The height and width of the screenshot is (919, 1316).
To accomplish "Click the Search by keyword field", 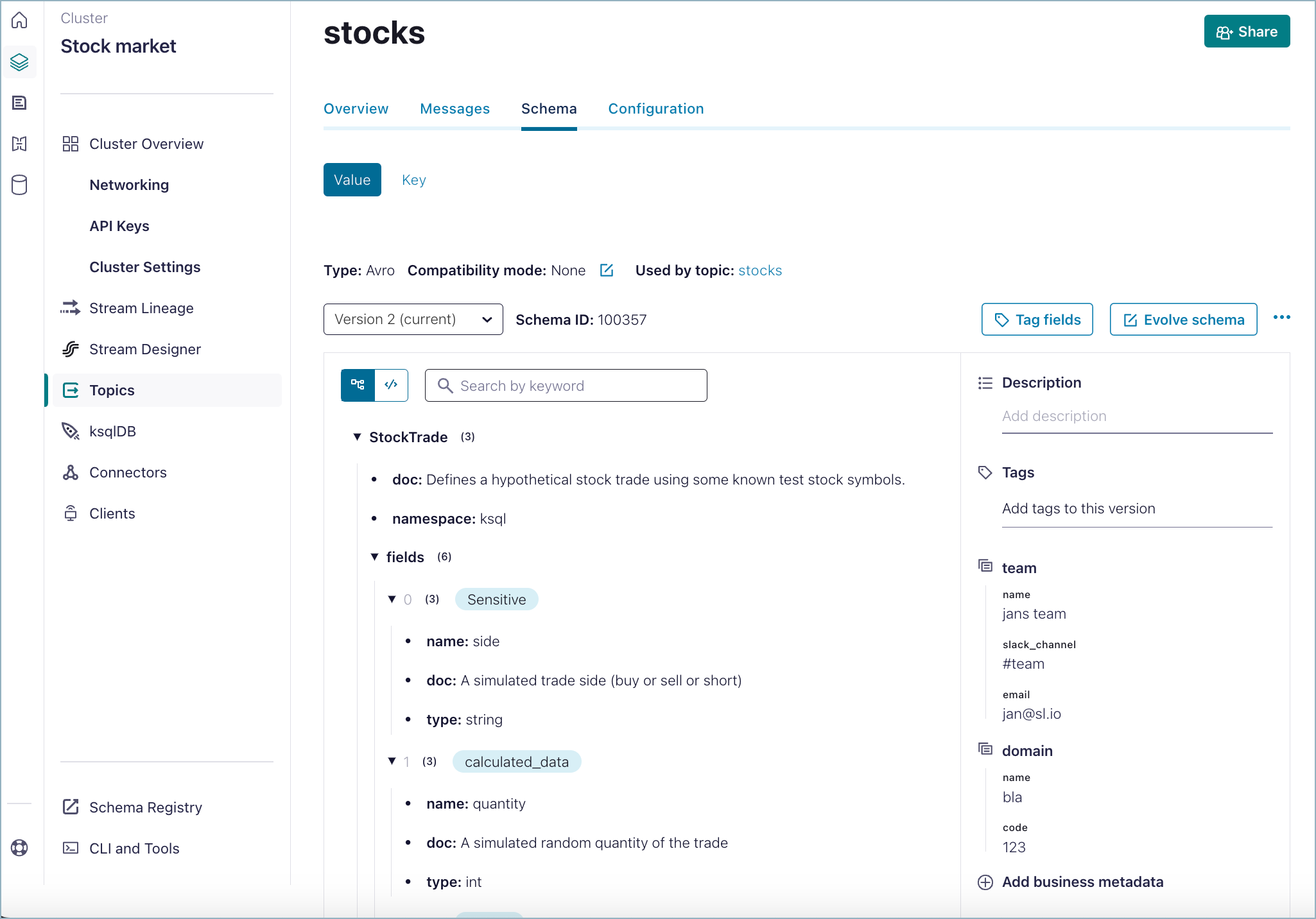I will click(x=565, y=385).
